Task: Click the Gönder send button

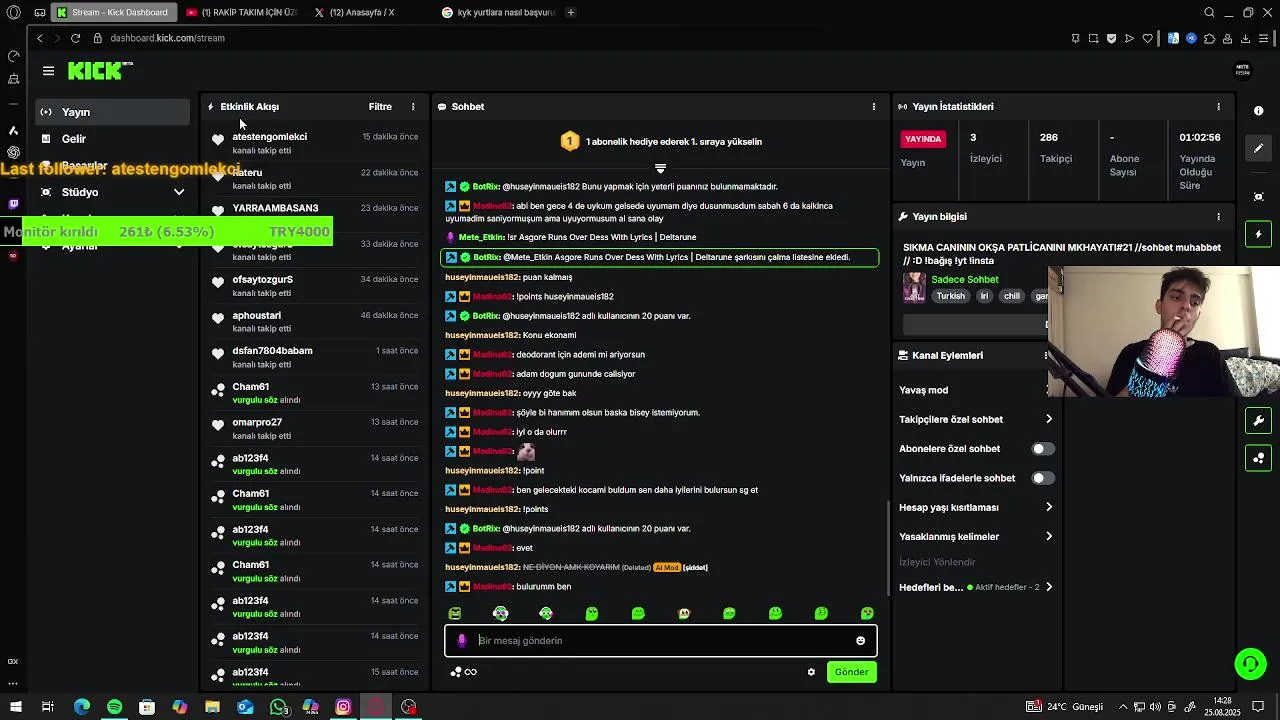Action: (851, 672)
